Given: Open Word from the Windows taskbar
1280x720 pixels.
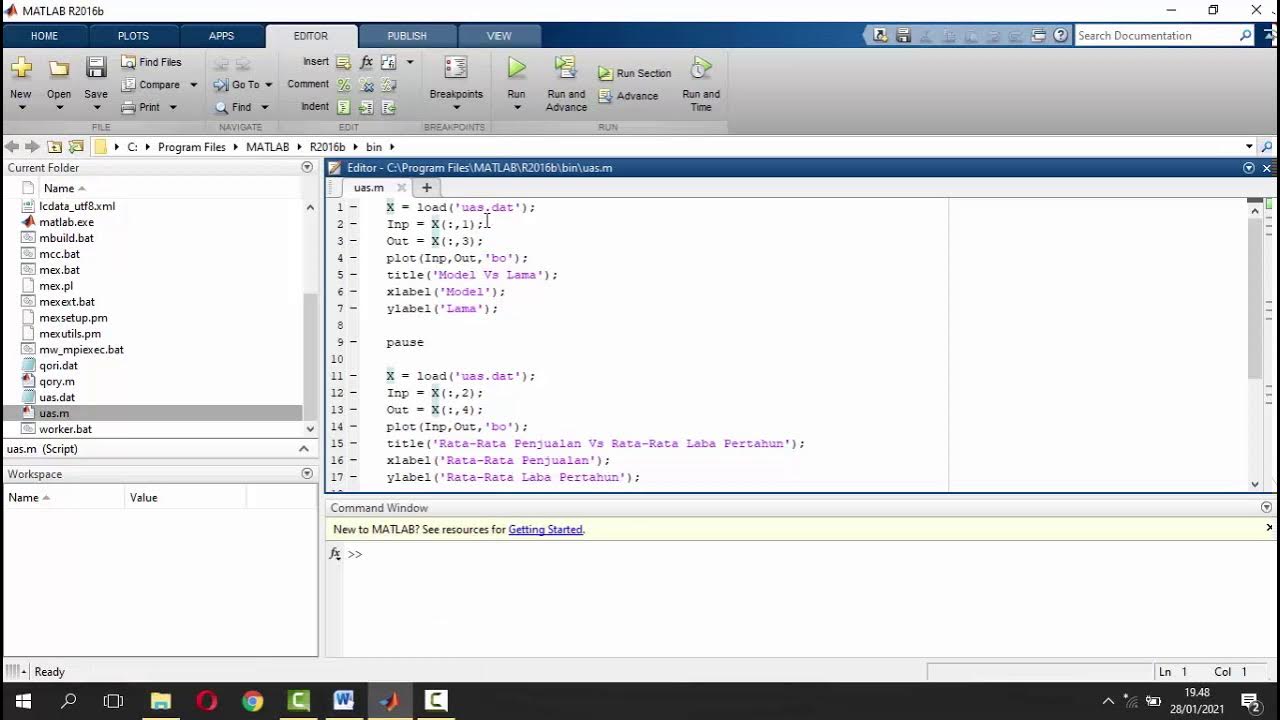Looking at the screenshot, I should click(x=343, y=701).
